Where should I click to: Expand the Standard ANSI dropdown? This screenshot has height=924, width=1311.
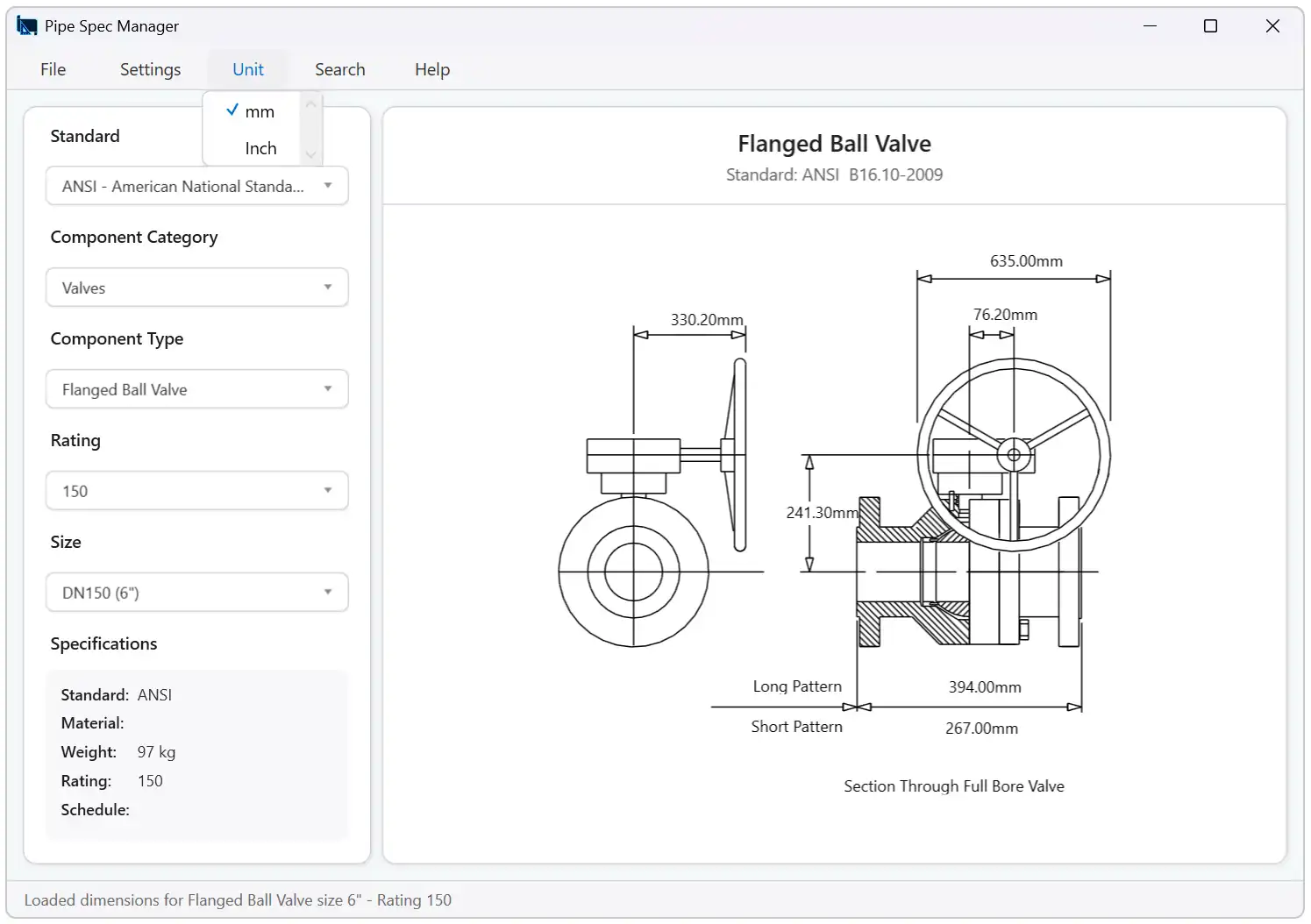197,186
